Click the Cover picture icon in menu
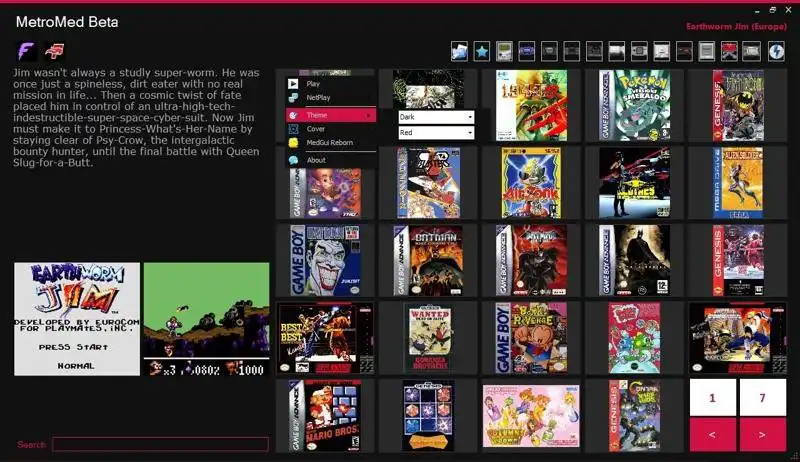Screen dimensions: 800x462 tap(293, 129)
